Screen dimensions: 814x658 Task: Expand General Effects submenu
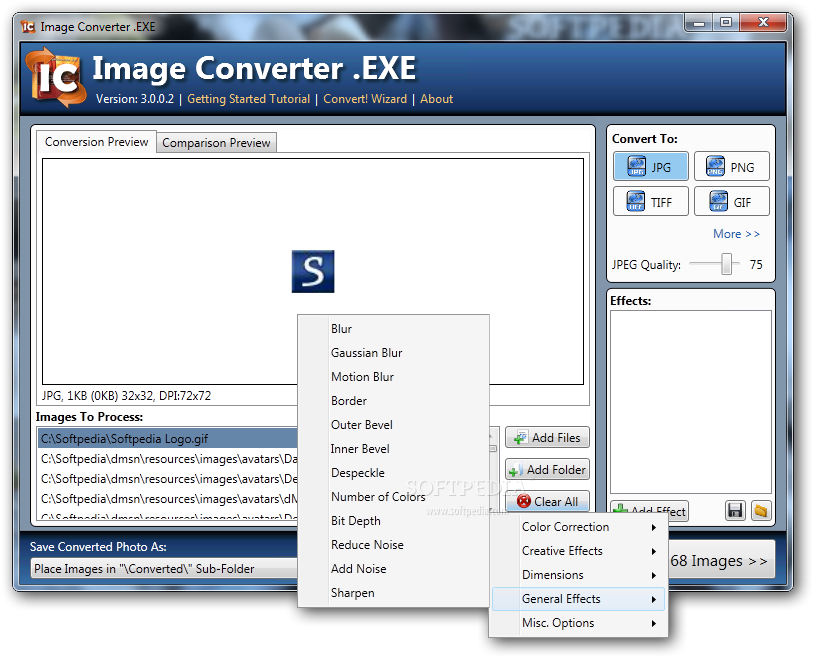point(578,599)
